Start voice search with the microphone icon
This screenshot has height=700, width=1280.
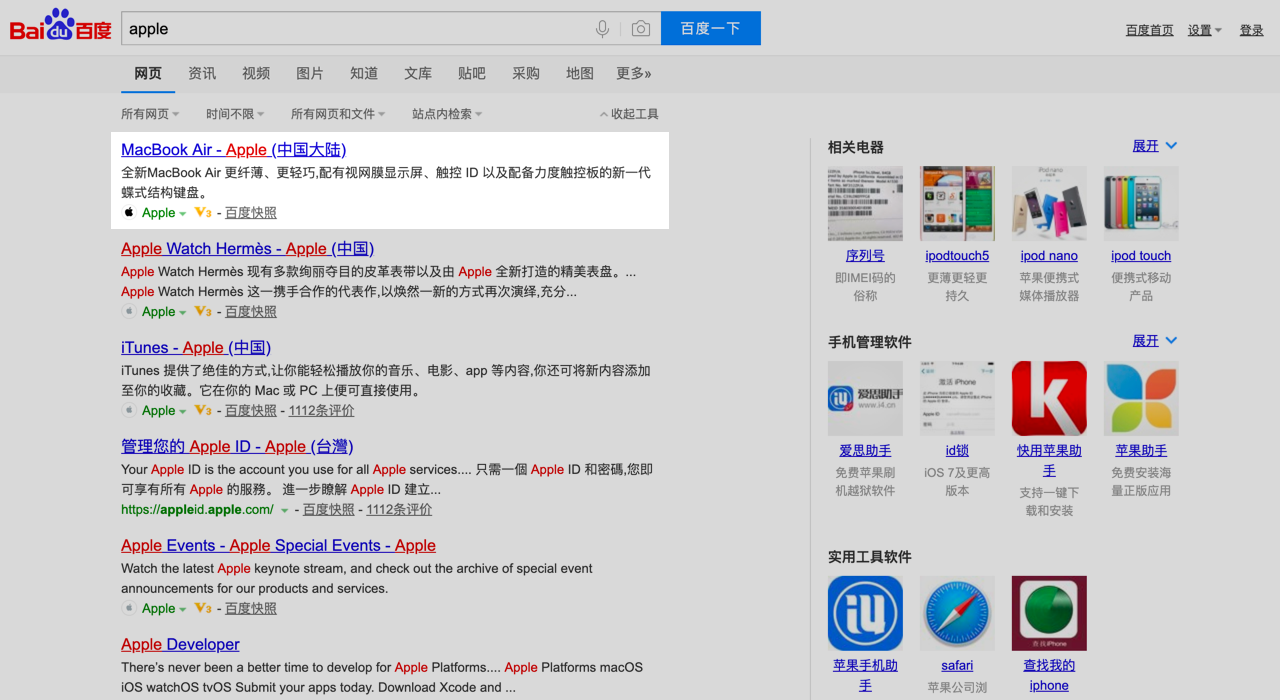(x=602, y=29)
